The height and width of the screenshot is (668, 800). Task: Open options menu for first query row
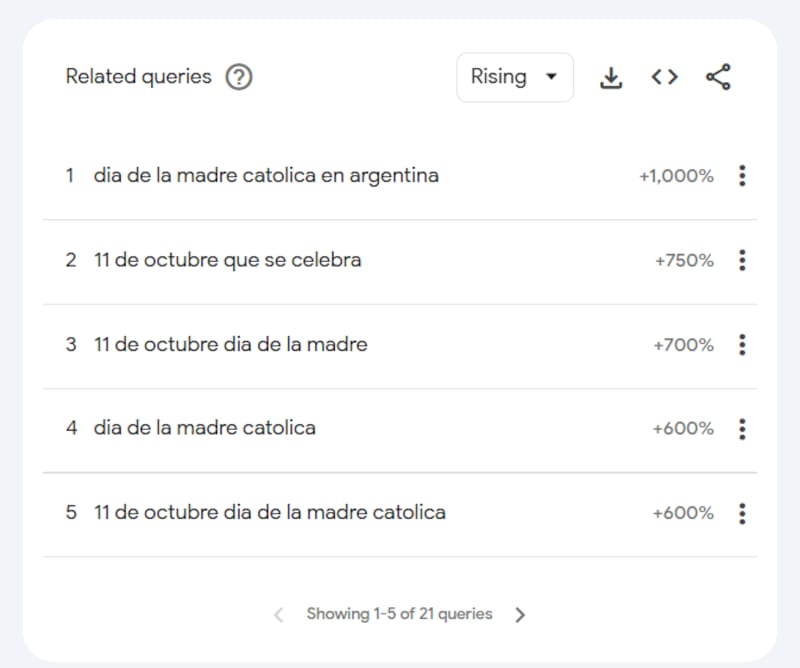click(x=742, y=176)
